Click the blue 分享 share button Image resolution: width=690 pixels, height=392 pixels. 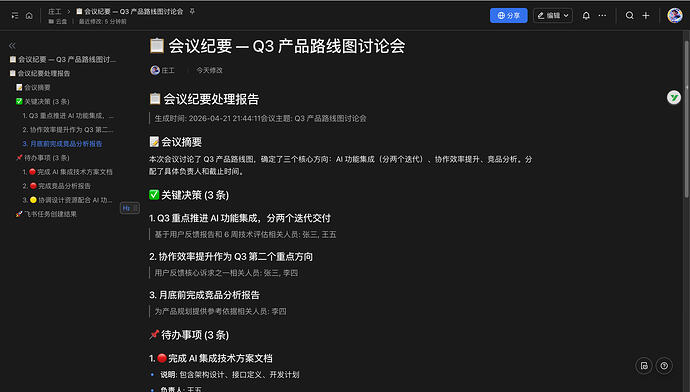[508, 15]
